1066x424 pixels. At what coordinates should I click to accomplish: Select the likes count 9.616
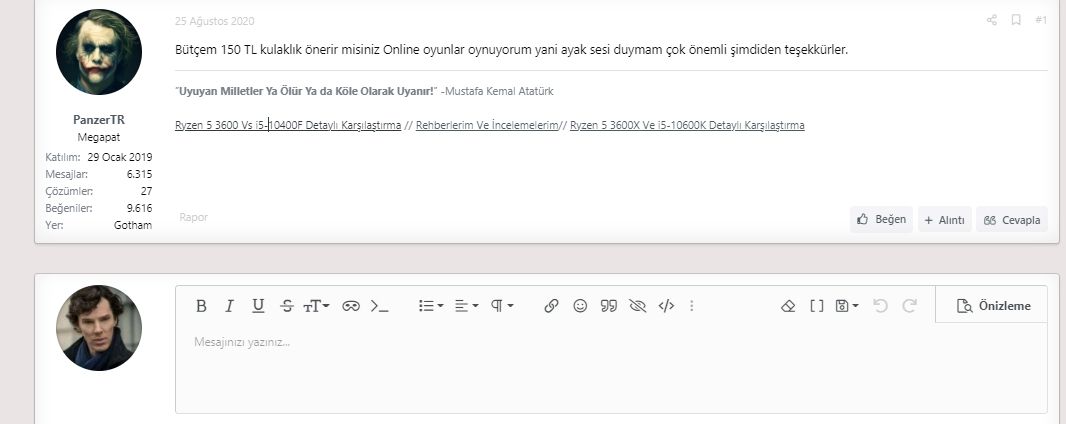pyautogui.click(x=139, y=208)
